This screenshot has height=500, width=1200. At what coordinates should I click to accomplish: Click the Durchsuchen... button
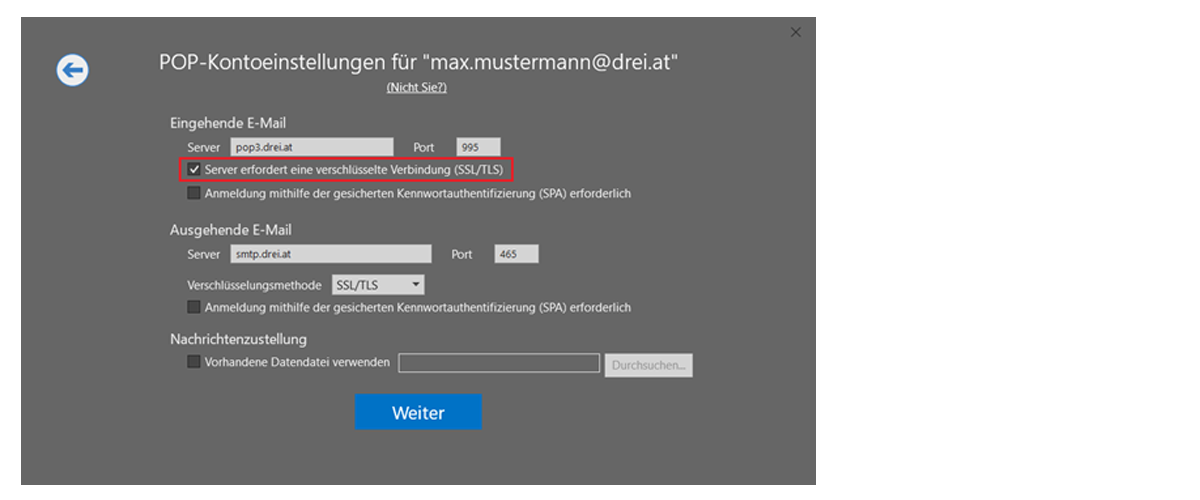(x=648, y=364)
